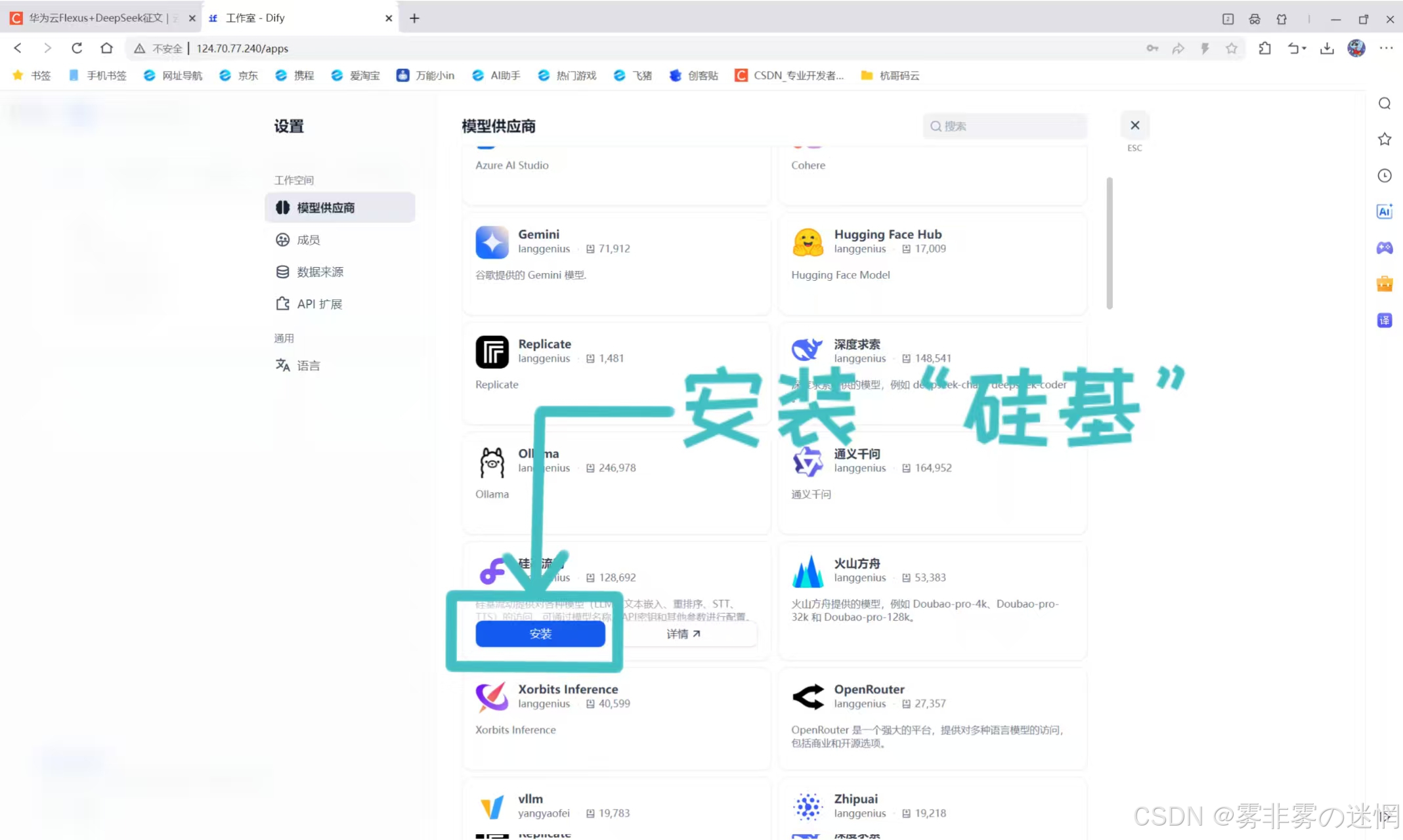Go to browser home page icon
Image resolution: width=1403 pixels, height=840 pixels.
106,48
